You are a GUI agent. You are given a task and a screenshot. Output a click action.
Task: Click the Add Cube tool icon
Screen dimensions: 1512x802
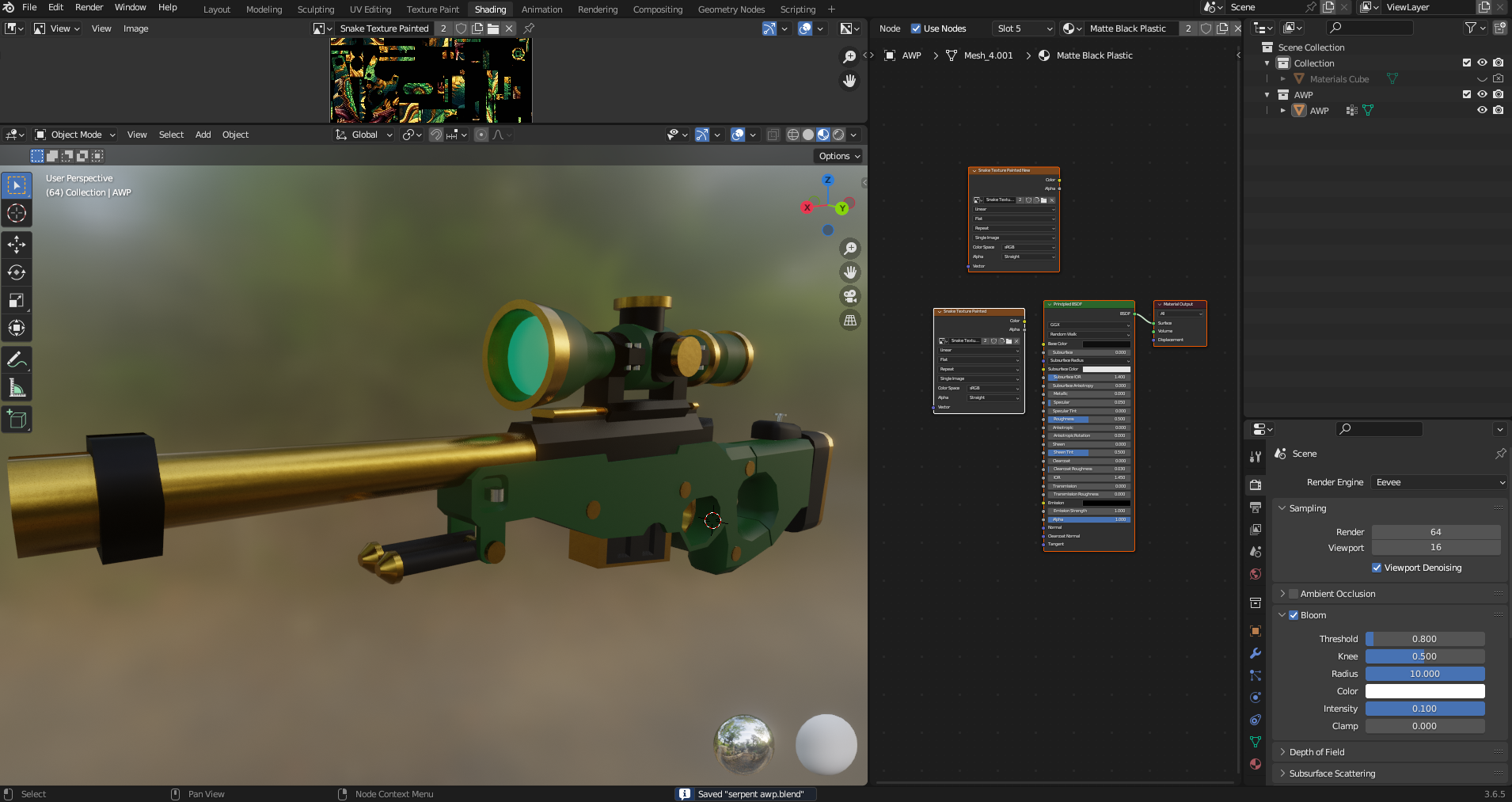click(x=17, y=419)
